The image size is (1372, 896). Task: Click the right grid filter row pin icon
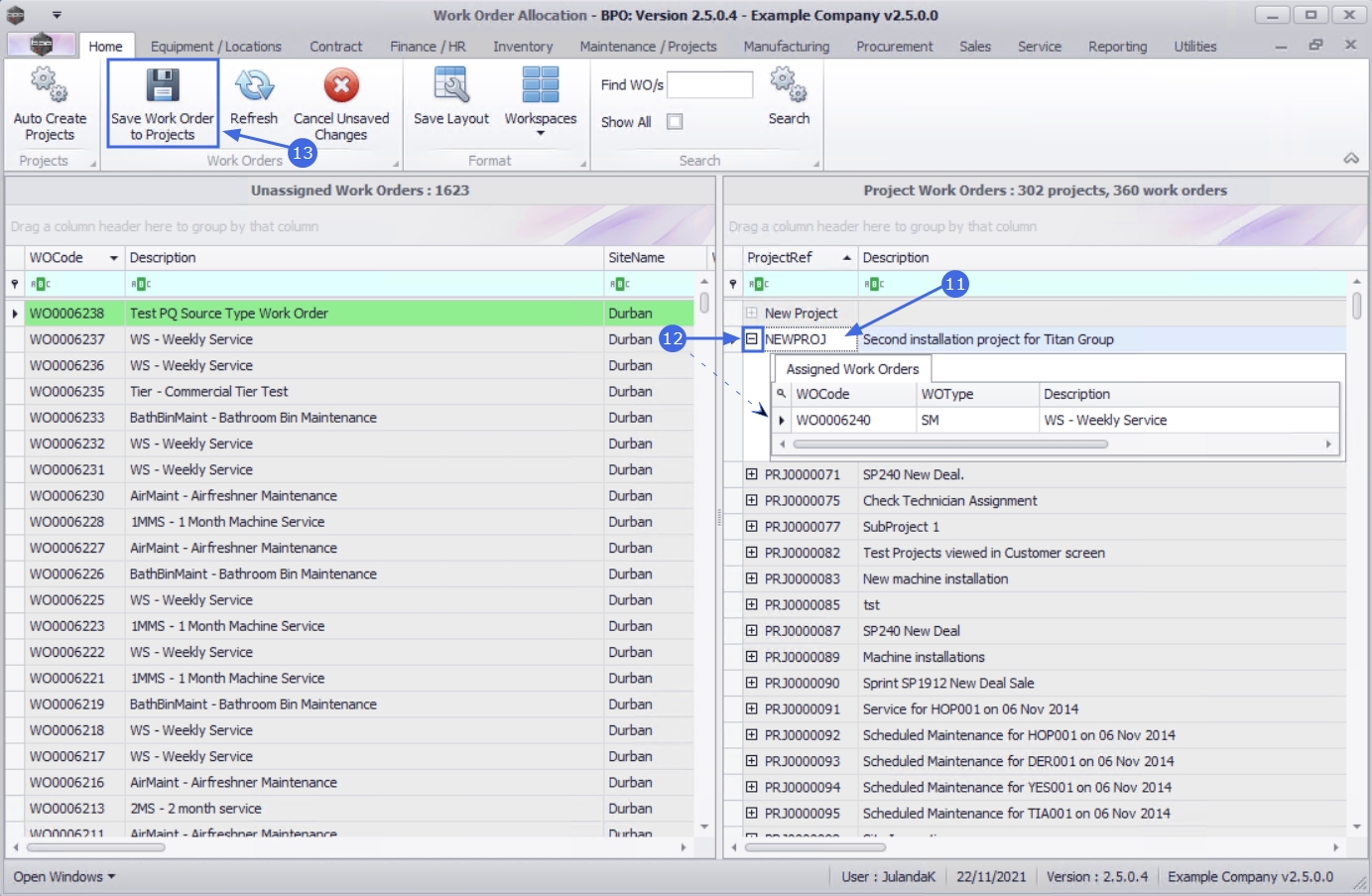click(x=733, y=284)
